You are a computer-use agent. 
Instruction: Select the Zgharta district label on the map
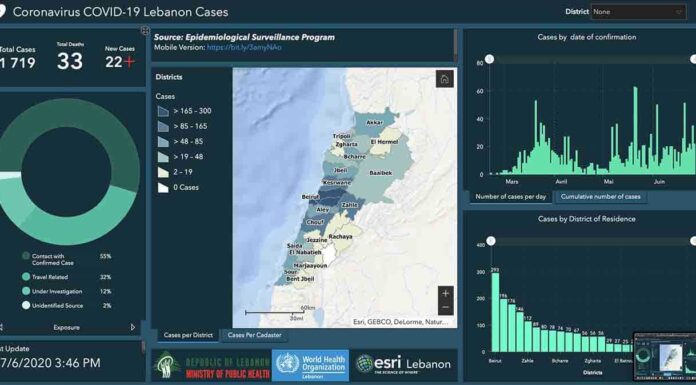(347, 144)
